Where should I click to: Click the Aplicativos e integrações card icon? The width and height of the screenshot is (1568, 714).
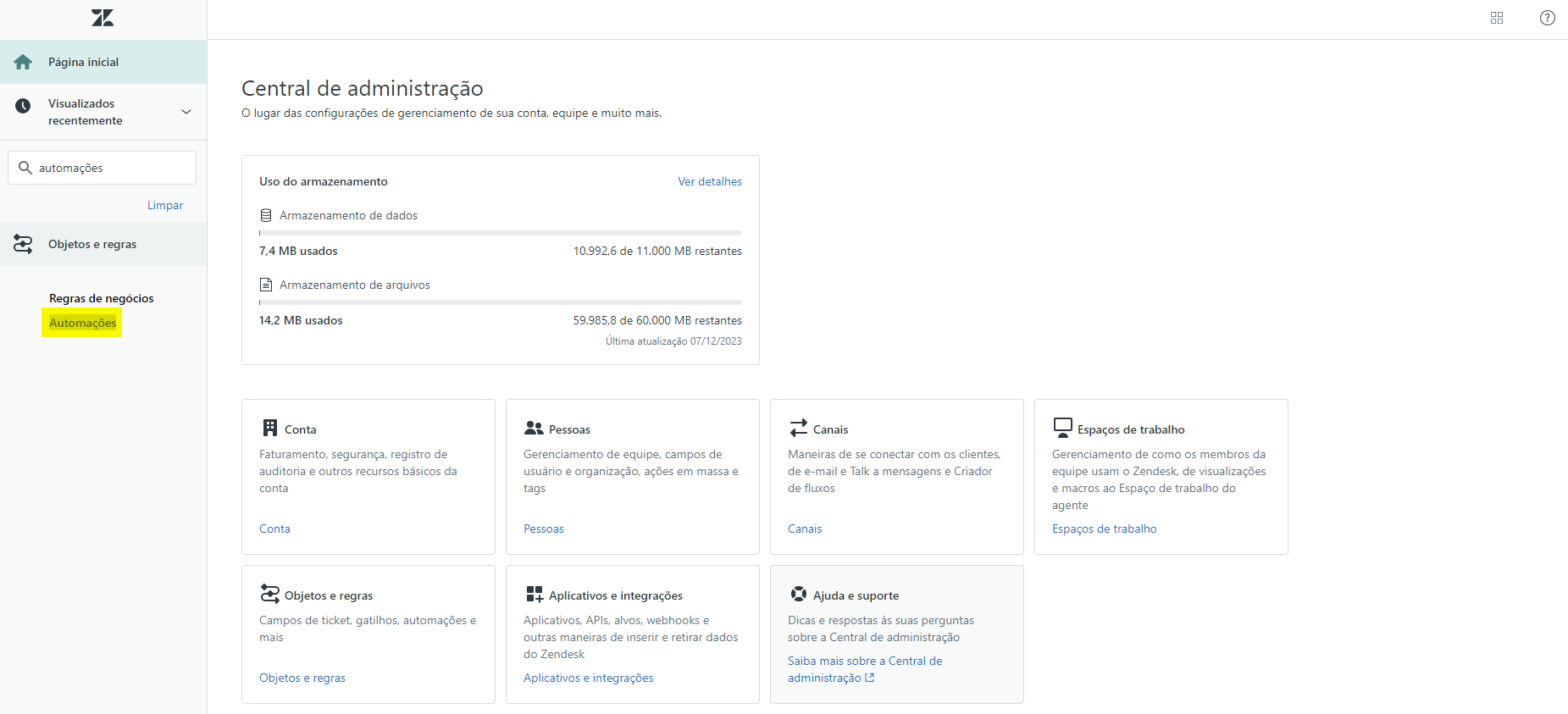tap(534, 594)
